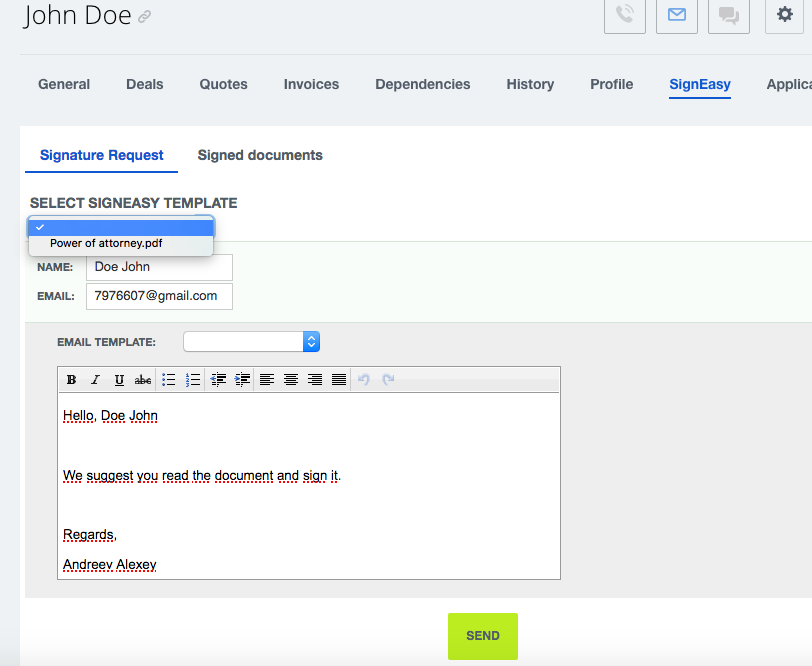Toggle strikethrough formatting in editor

(x=143, y=380)
